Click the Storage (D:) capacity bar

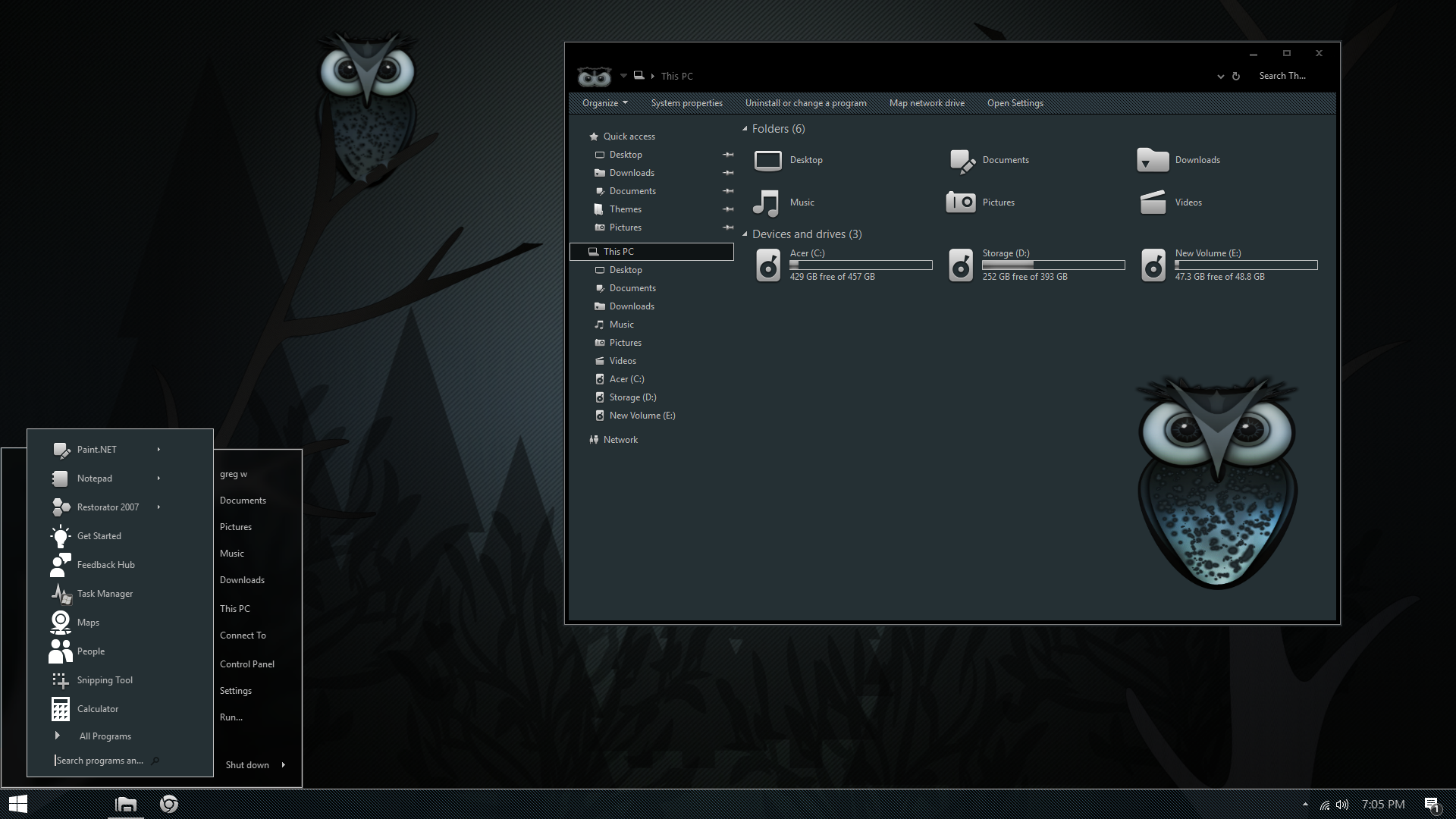pyautogui.click(x=1053, y=265)
